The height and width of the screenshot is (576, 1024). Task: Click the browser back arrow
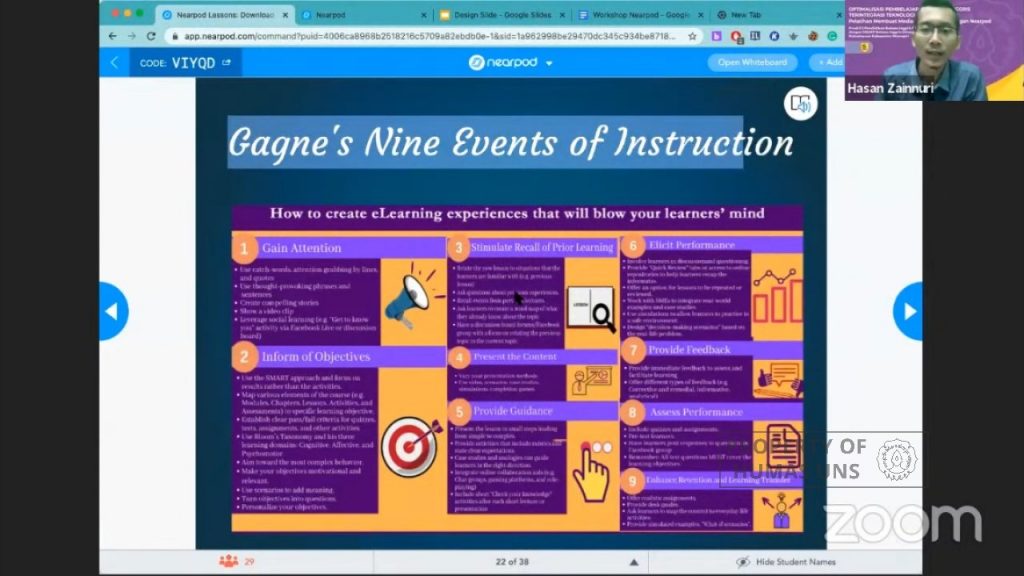[x=112, y=37]
